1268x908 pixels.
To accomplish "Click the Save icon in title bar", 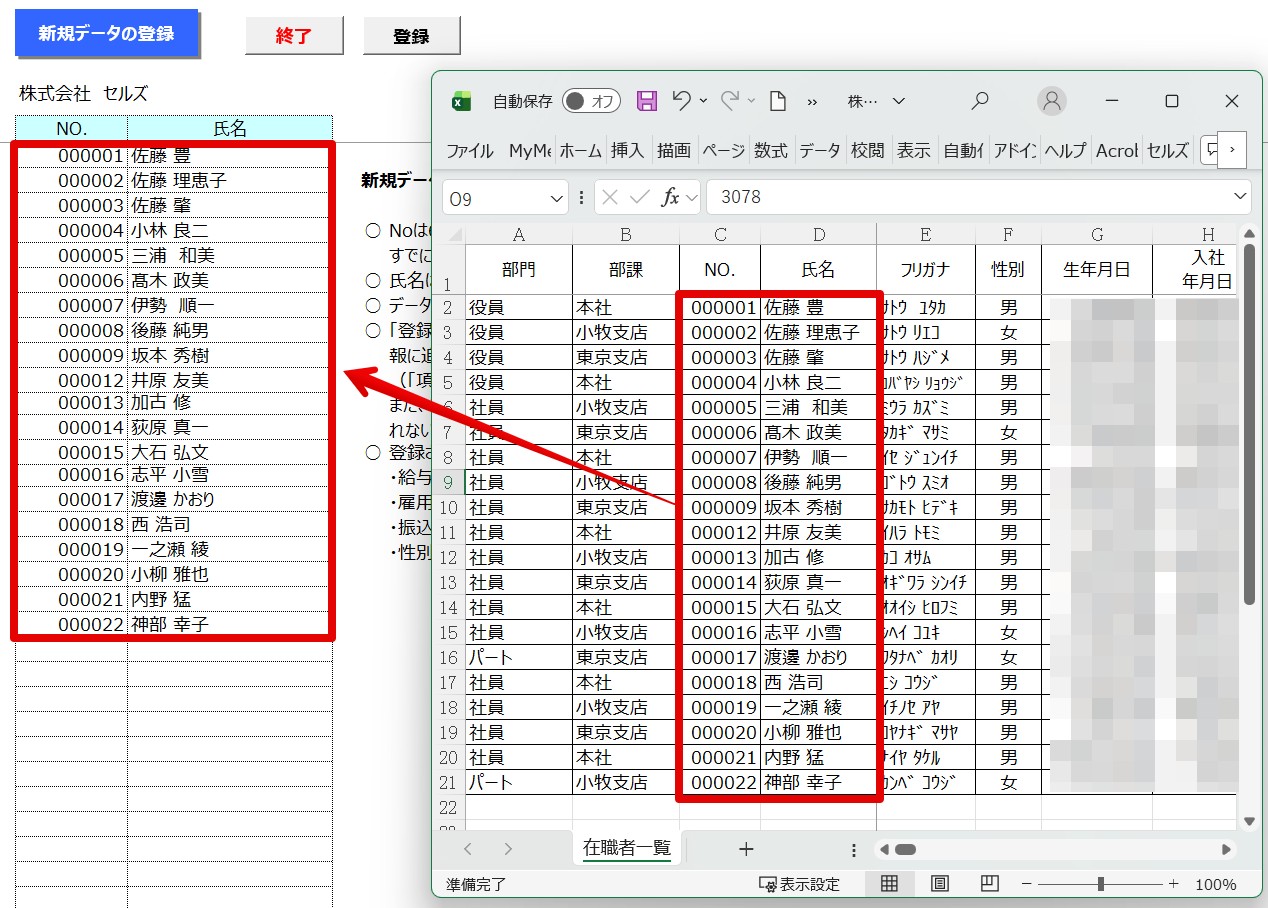I will coord(647,101).
